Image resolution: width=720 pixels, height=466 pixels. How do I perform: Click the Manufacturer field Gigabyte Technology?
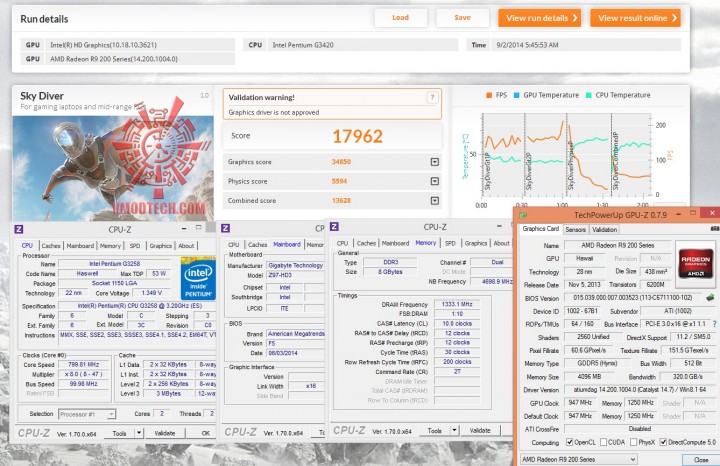tap(295, 265)
